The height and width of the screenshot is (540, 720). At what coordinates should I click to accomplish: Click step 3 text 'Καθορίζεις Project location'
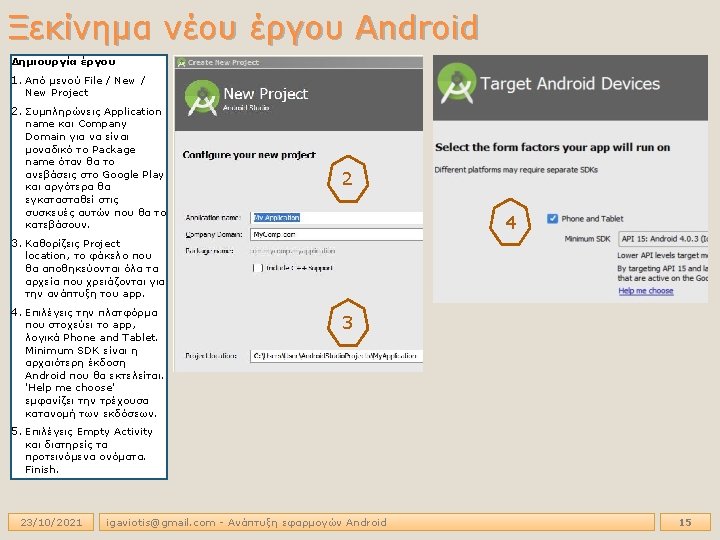point(73,249)
